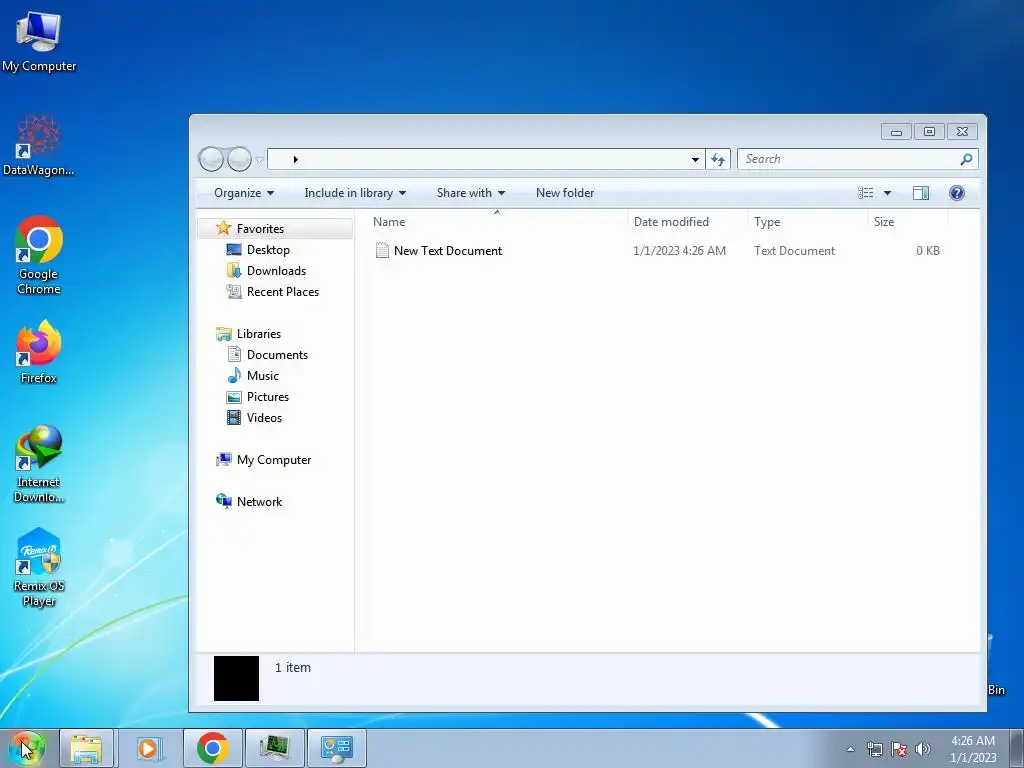1024x768 pixels.
Task: Open the Include in library menu
Action: 355,193
